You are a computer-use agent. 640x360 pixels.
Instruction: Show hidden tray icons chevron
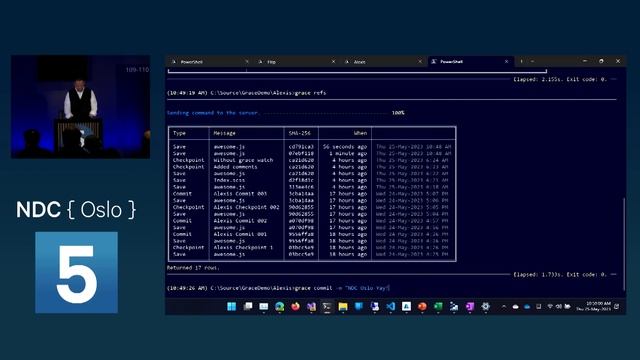click(x=504, y=307)
